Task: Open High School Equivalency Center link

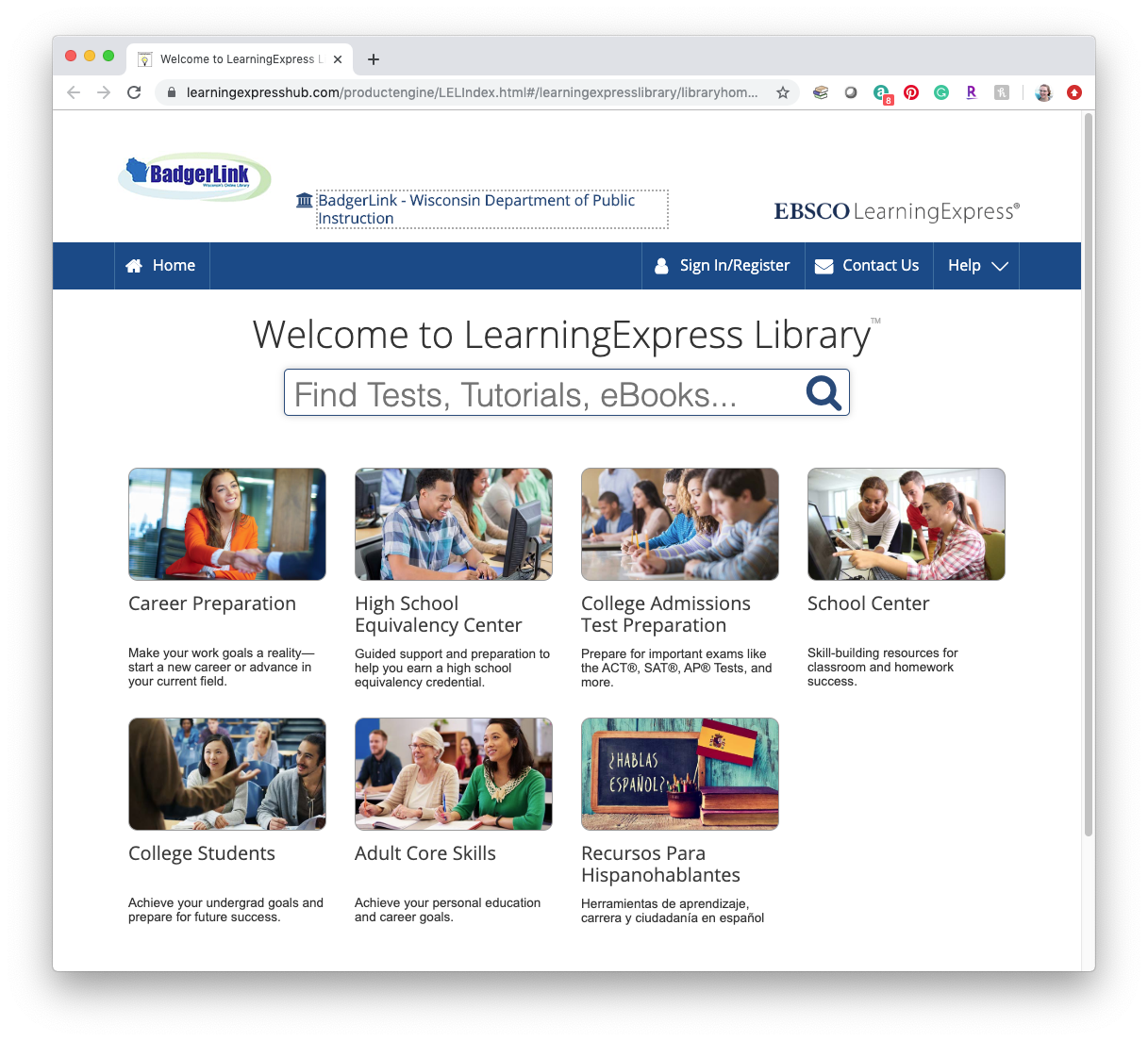Action: click(439, 614)
